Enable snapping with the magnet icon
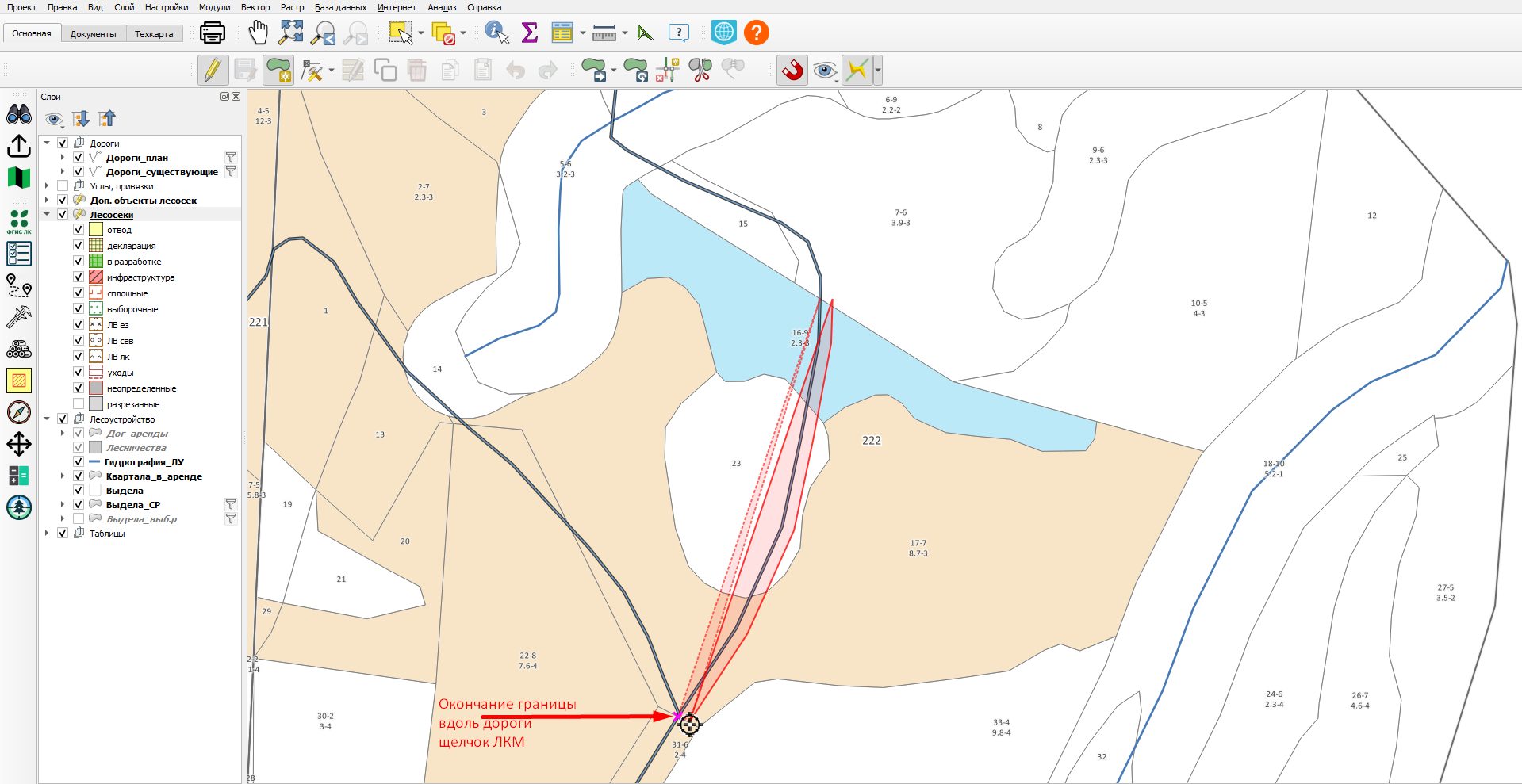Viewport: 1522px width, 784px height. pyautogui.click(x=792, y=71)
